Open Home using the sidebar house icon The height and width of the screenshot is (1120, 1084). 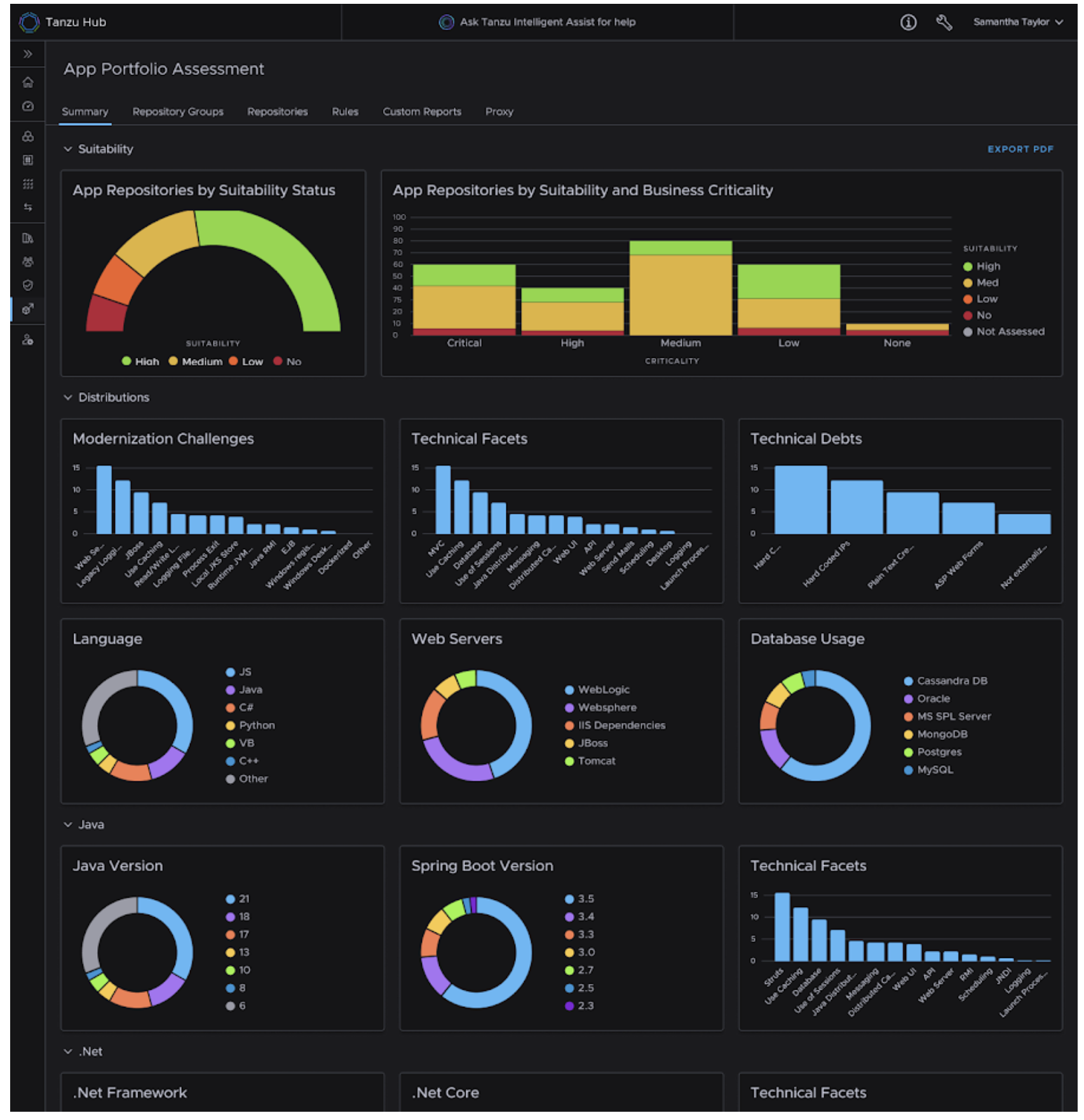pos(28,83)
